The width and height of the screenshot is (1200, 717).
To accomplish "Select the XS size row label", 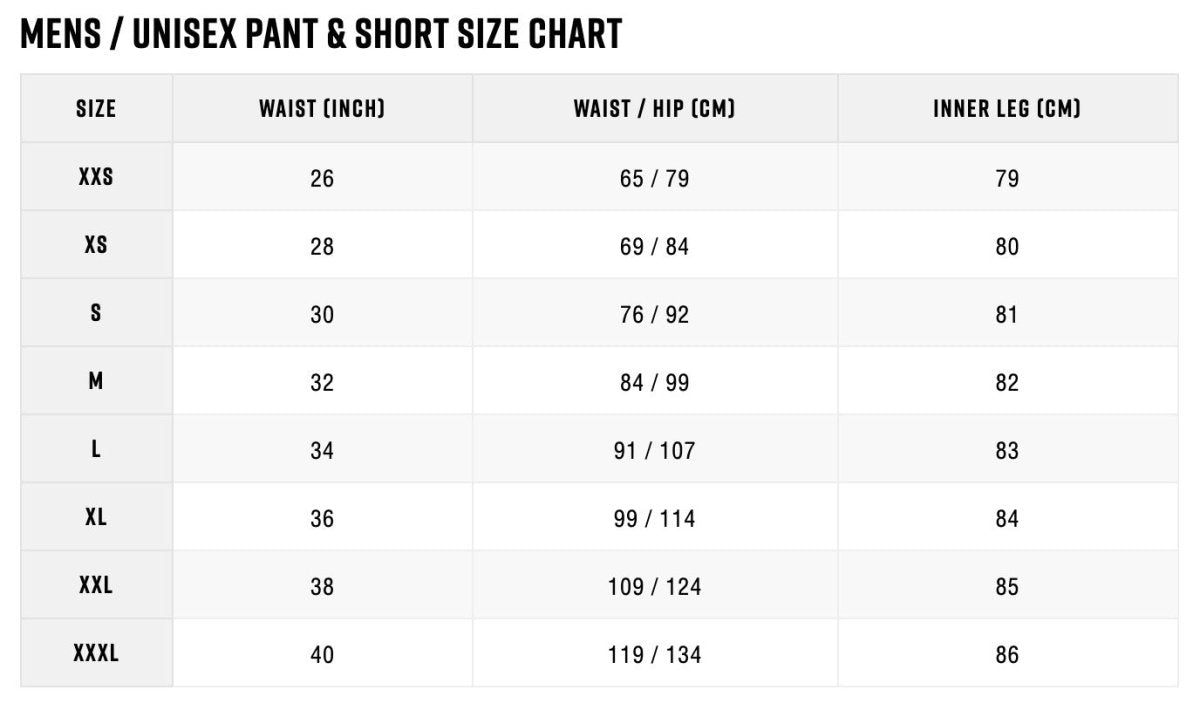I will pos(96,245).
